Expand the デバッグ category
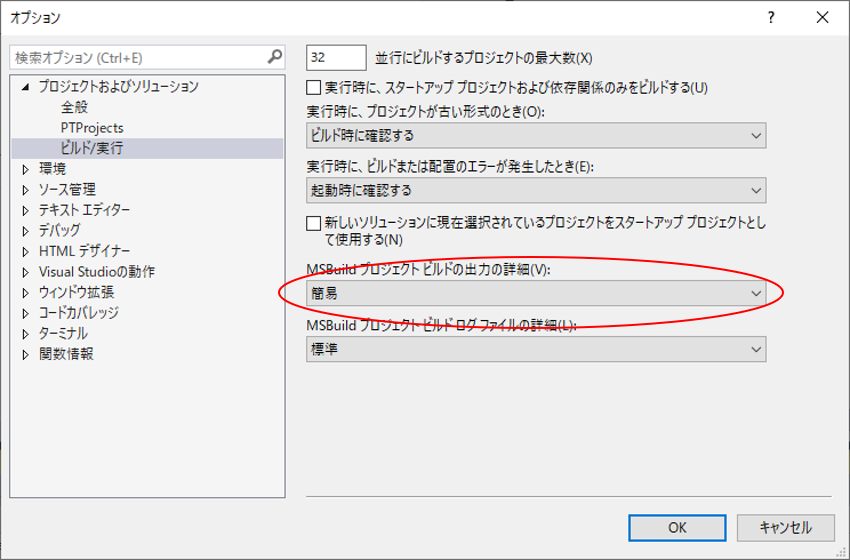 26,231
